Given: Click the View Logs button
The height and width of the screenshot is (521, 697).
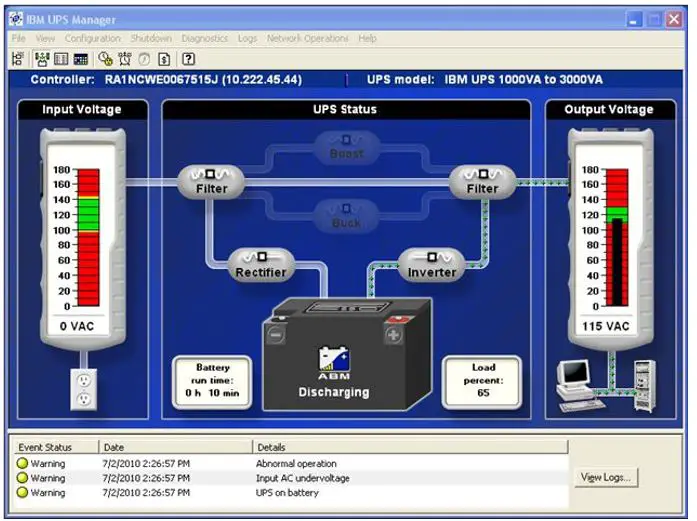Looking at the screenshot, I should point(606,477).
